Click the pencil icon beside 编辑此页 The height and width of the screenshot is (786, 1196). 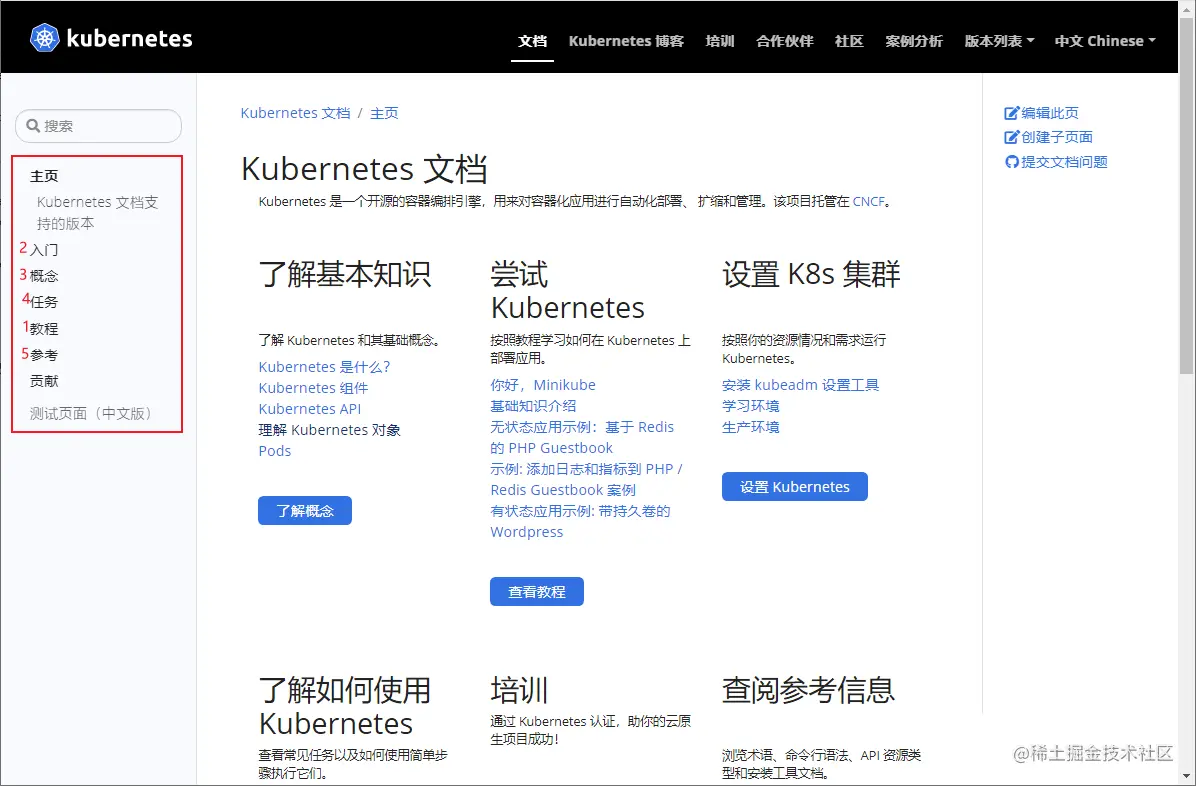tap(1011, 113)
